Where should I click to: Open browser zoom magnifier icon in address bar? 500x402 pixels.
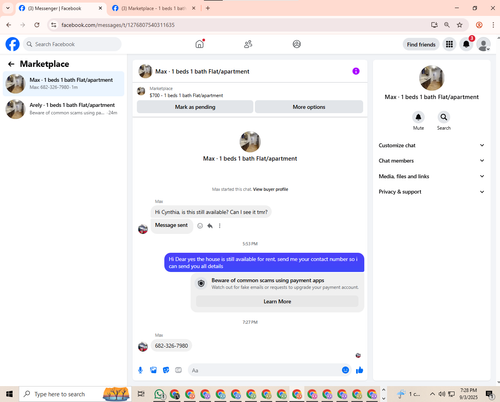[x=447, y=25]
